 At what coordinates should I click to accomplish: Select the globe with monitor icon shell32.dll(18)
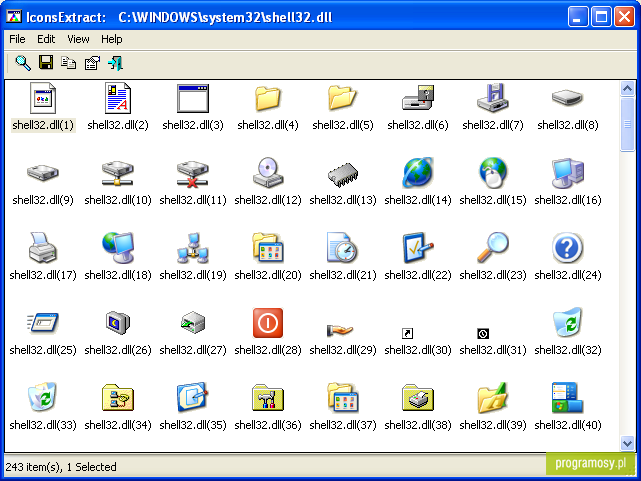[x=118, y=248]
